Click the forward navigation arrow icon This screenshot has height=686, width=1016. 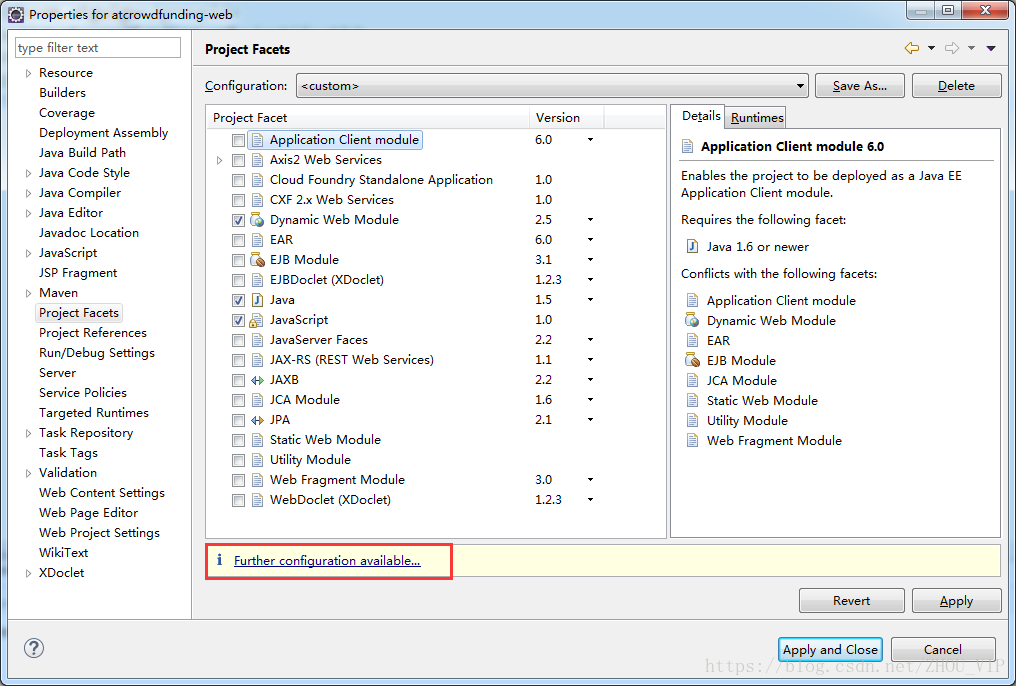[x=952, y=48]
